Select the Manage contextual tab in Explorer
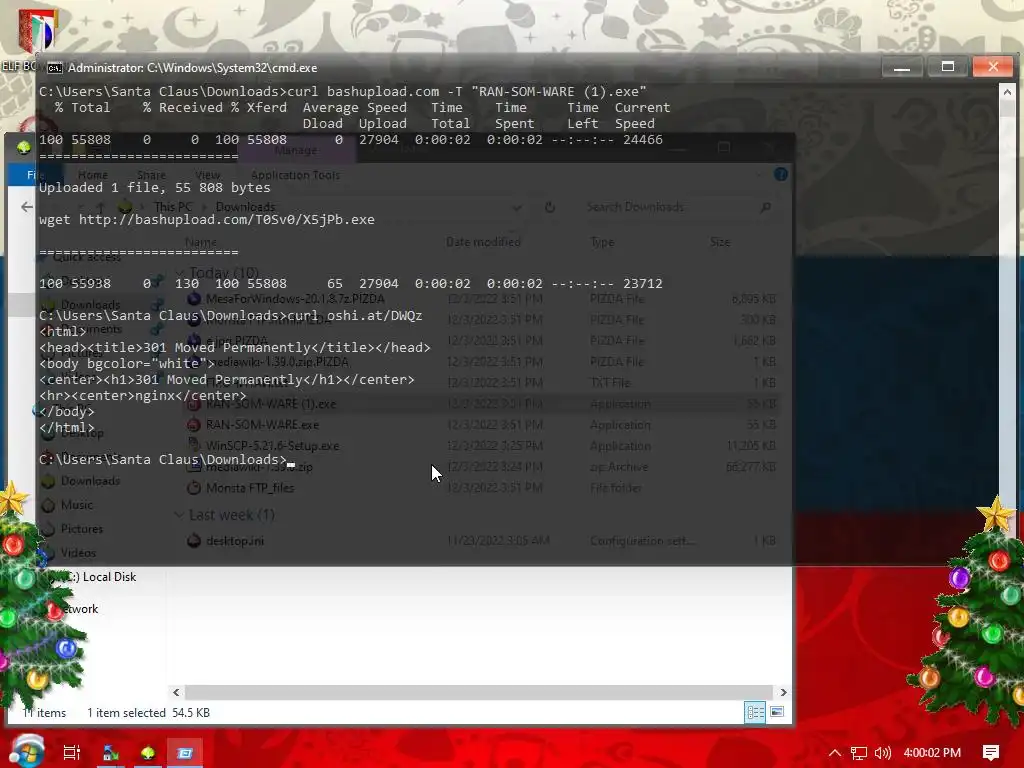The height and width of the screenshot is (768, 1024). click(296, 150)
